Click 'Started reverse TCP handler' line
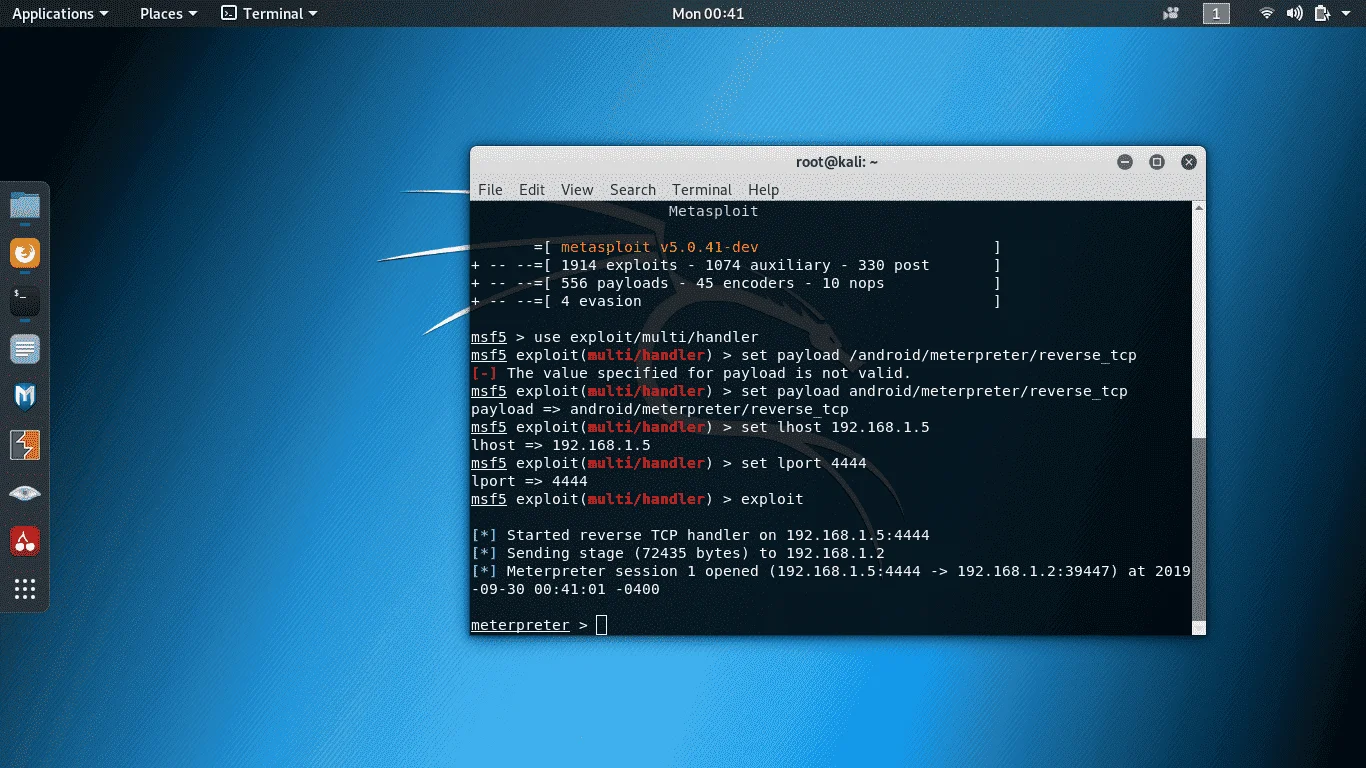The width and height of the screenshot is (1366, 768). (x=700, y=535)
